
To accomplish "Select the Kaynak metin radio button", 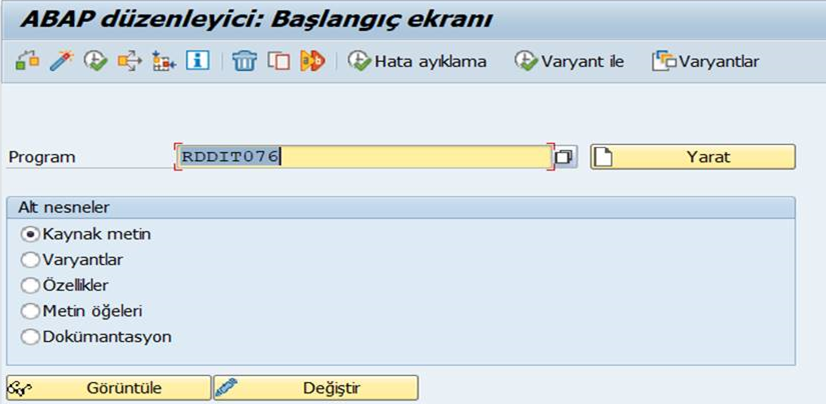I will click(30, 234).
